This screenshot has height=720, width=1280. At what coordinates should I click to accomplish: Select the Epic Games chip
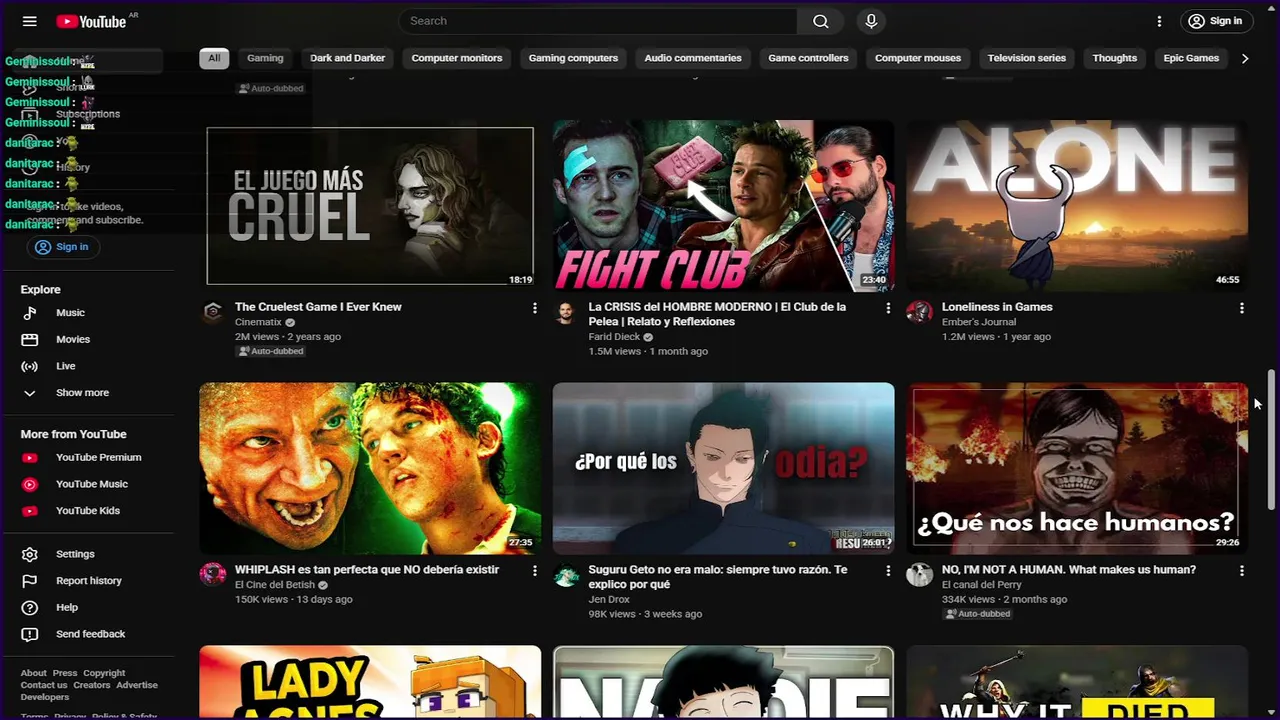click(1191, 58)
